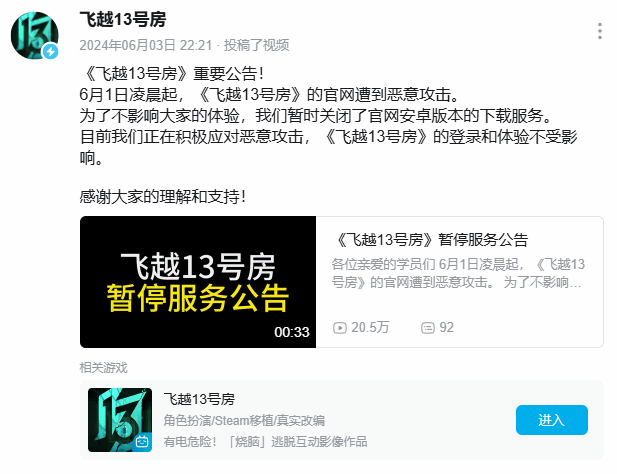Play the 暂停服务公告 video thumbnail
Screen dimensions: 617x474
coord(198,282)
